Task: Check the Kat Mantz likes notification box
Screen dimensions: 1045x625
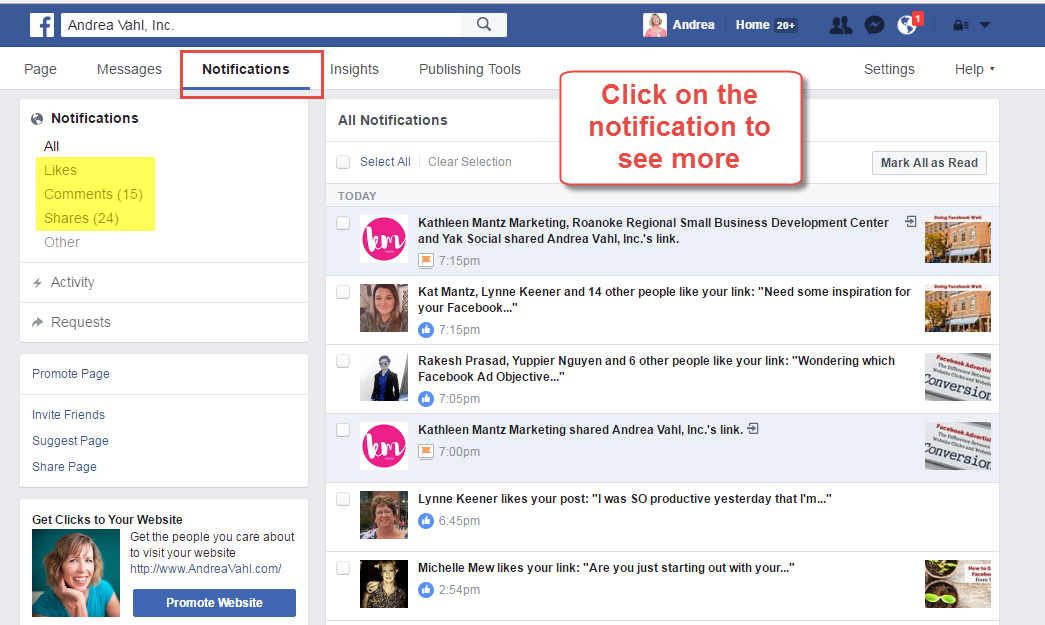Action: tap(343, 292)
